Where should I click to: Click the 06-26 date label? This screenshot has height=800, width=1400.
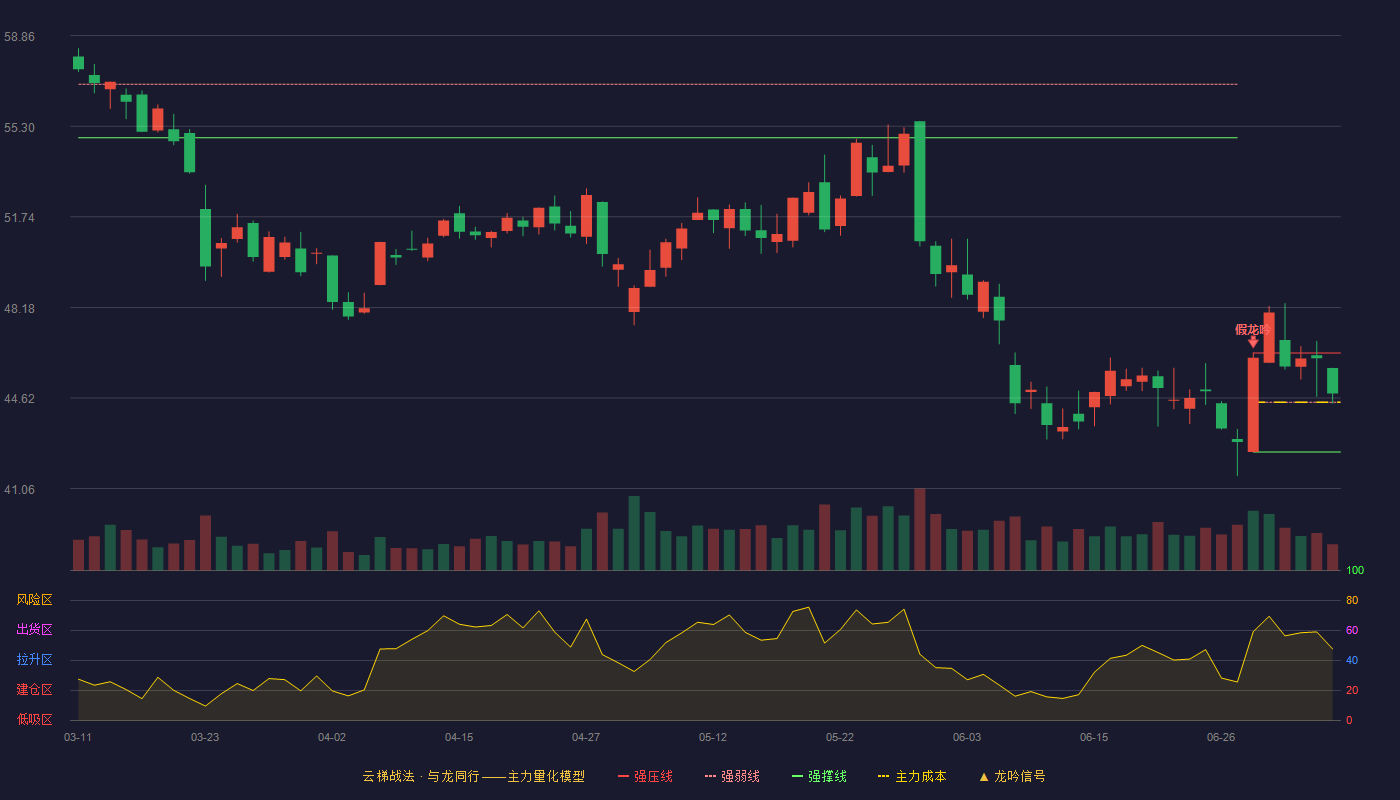(x=1221, y=737)
